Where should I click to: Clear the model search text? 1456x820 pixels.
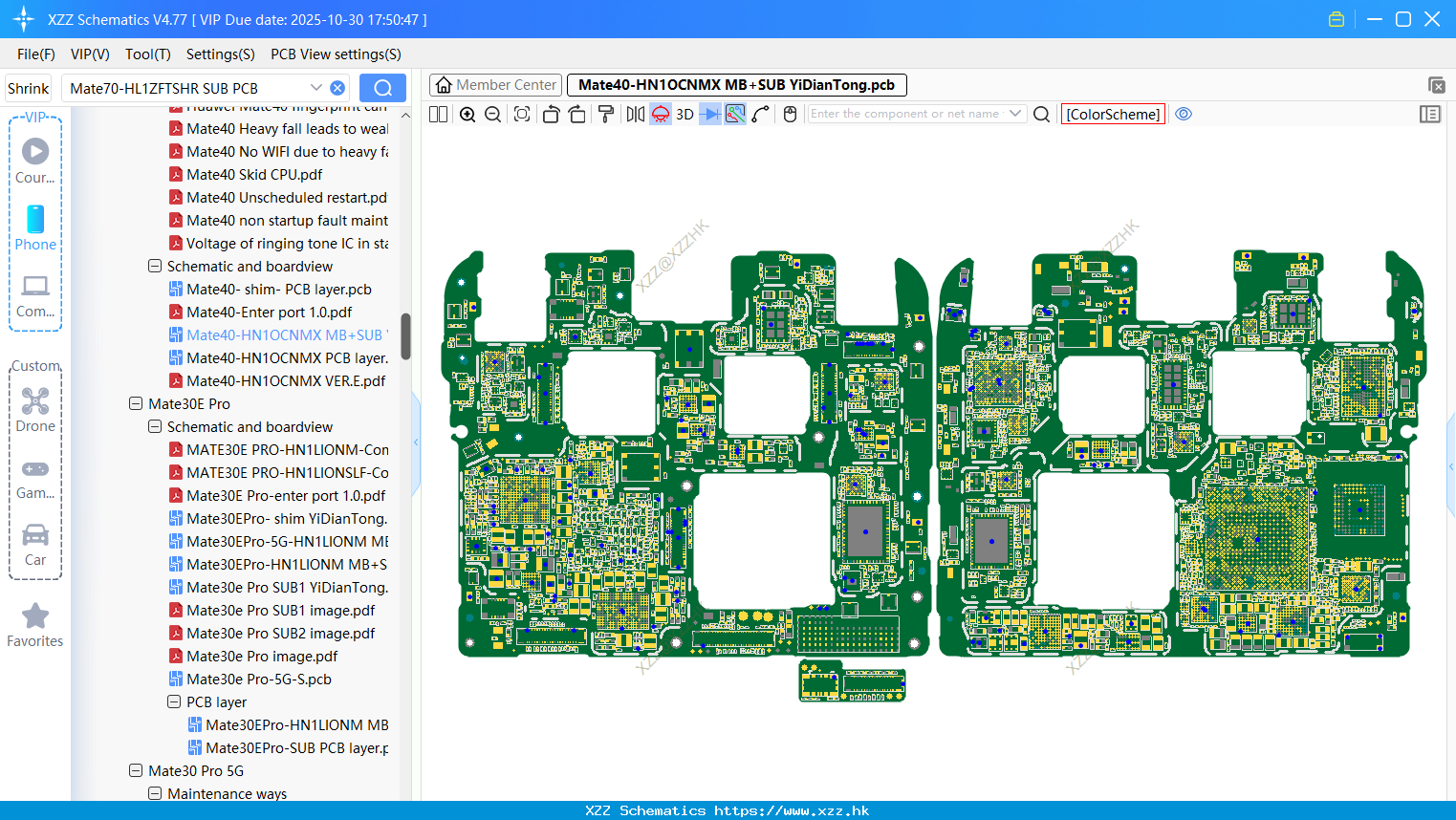(x=337, y=88)
